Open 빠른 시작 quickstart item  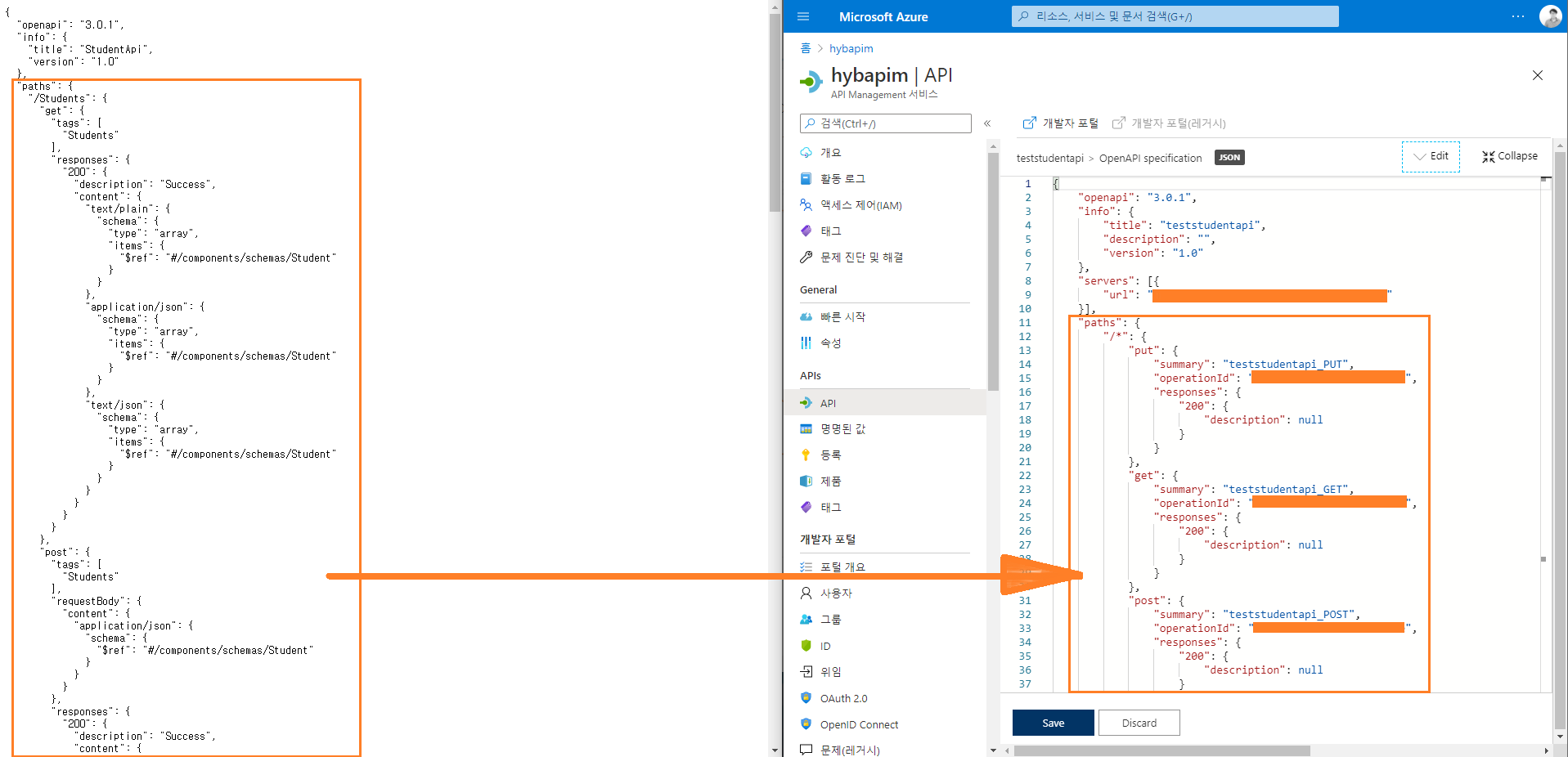coord(842,317)
